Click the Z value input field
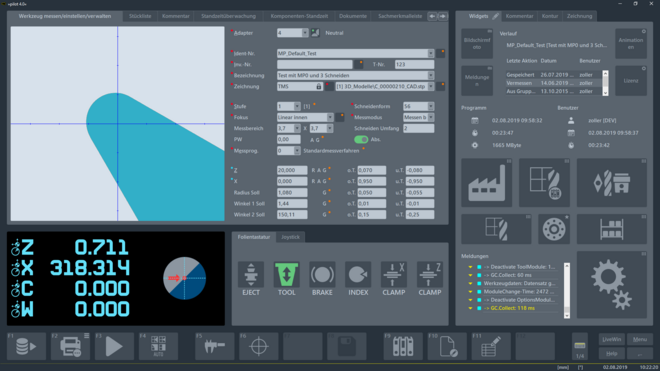This screenshot has width=660, height=371. click(x=292, y=170)
